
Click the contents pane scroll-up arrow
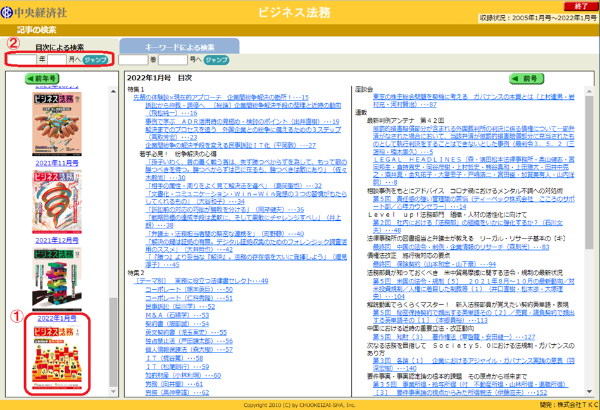[589, 91]
